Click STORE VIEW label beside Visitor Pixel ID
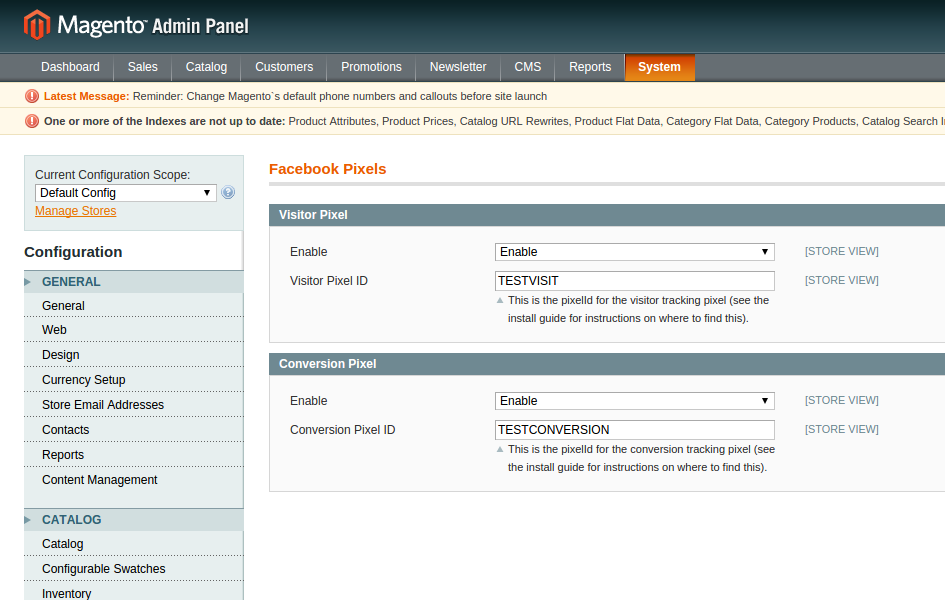This screenshot has height=600, width=945. tap(841, 280)
